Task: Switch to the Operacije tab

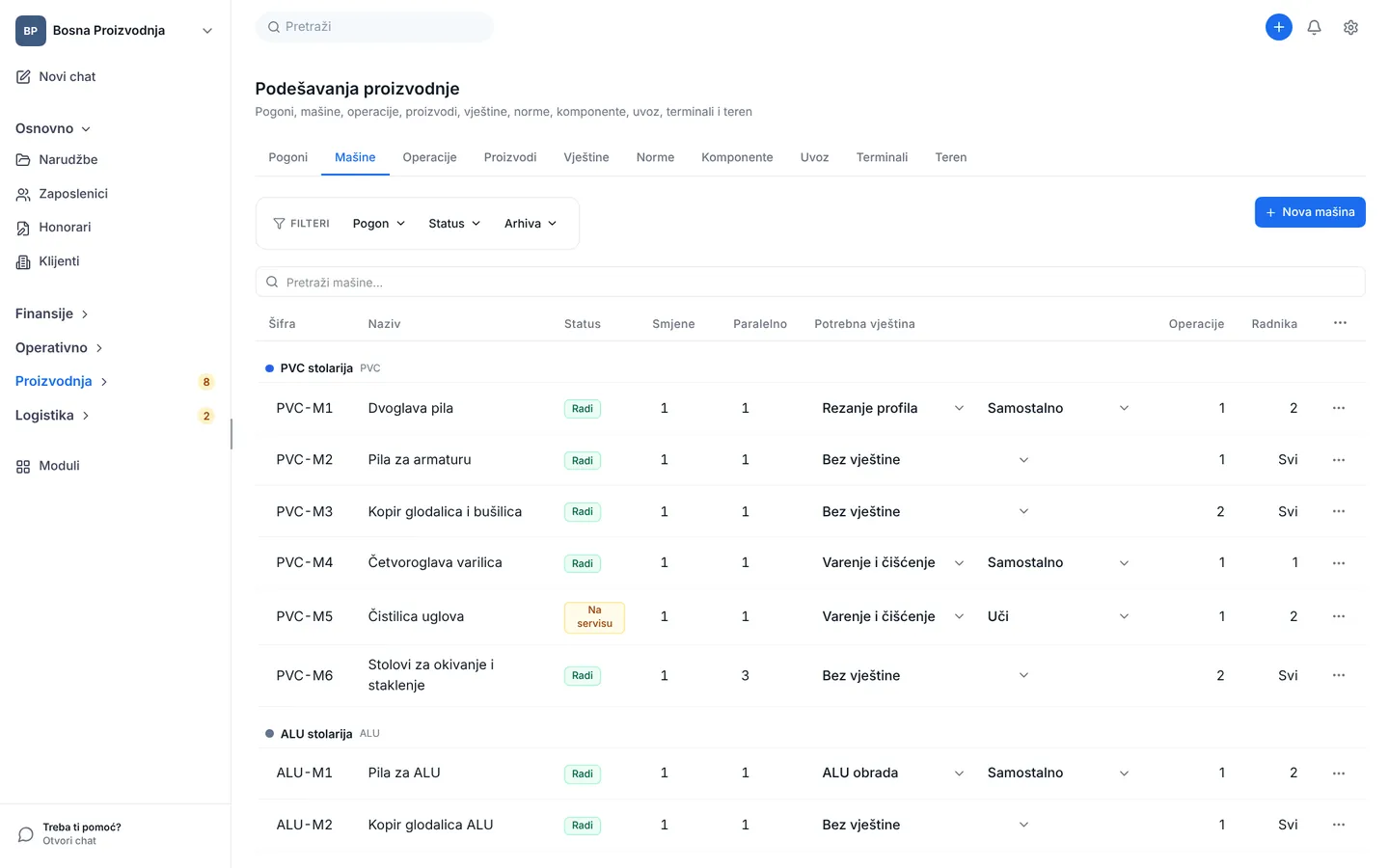Action: [430, 157]
